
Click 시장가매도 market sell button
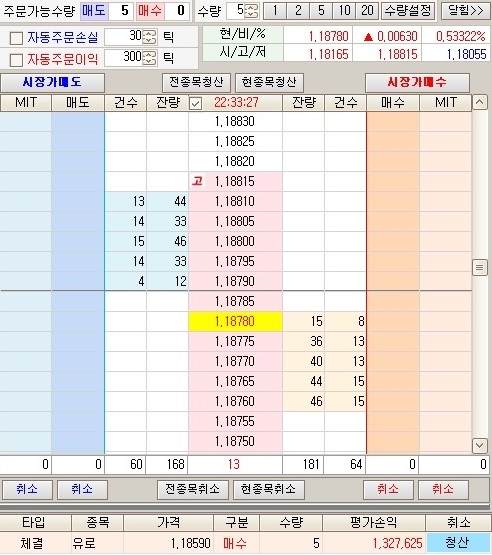[52, 83]
